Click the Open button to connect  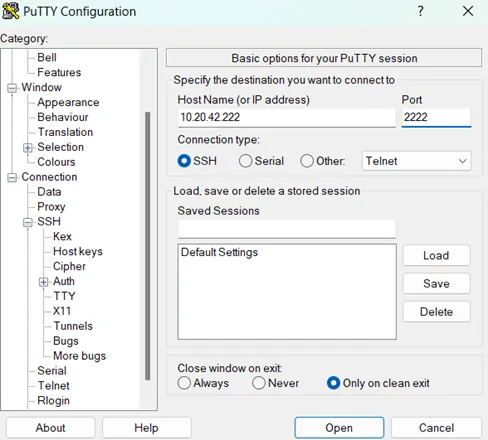[x=339, y=428]
